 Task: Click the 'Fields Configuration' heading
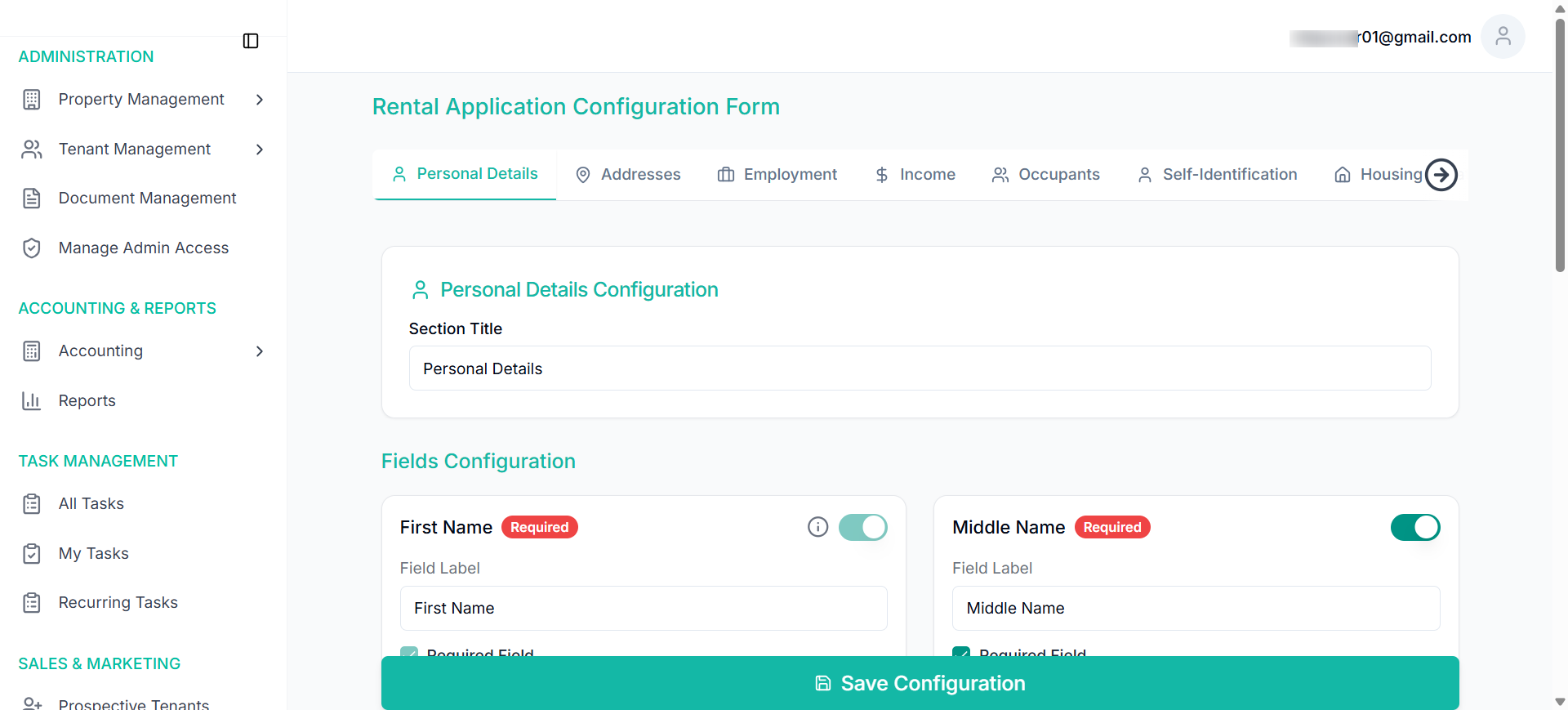[479, 462]
